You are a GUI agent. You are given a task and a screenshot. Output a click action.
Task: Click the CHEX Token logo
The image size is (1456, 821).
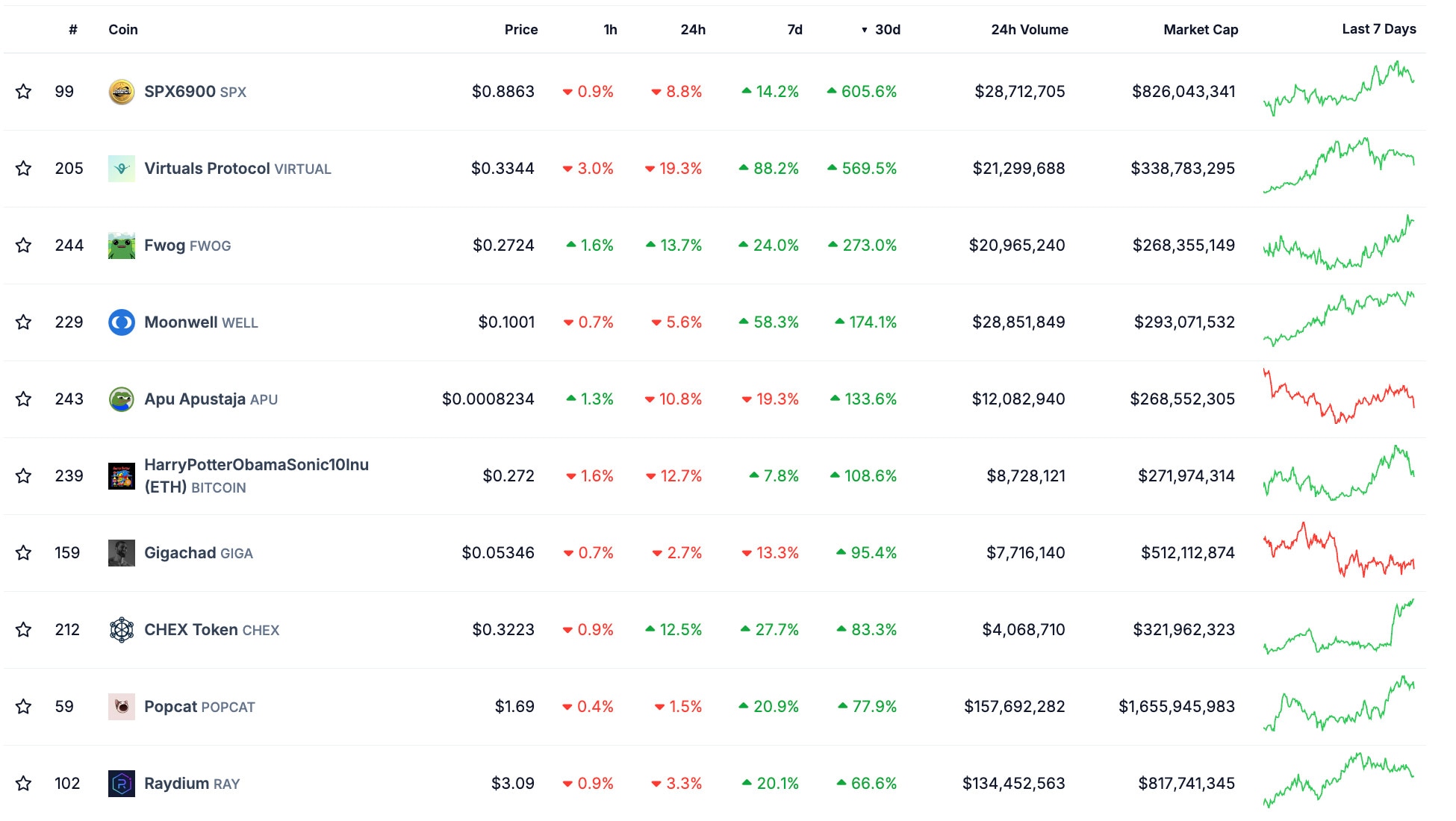point(122,630)
